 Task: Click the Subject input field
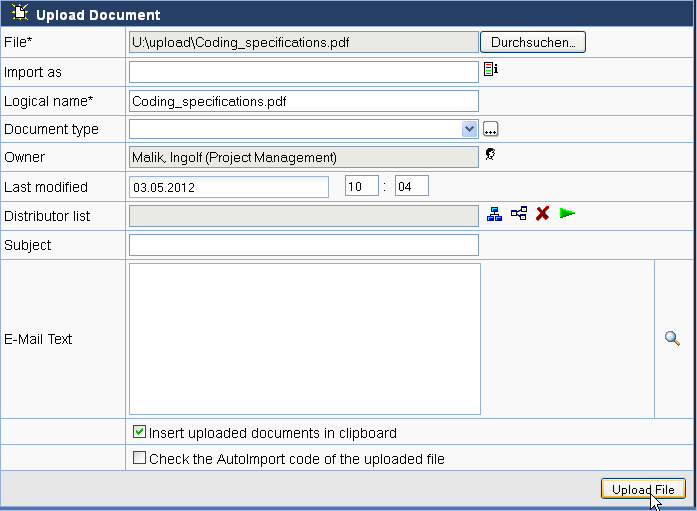[304, 245]
